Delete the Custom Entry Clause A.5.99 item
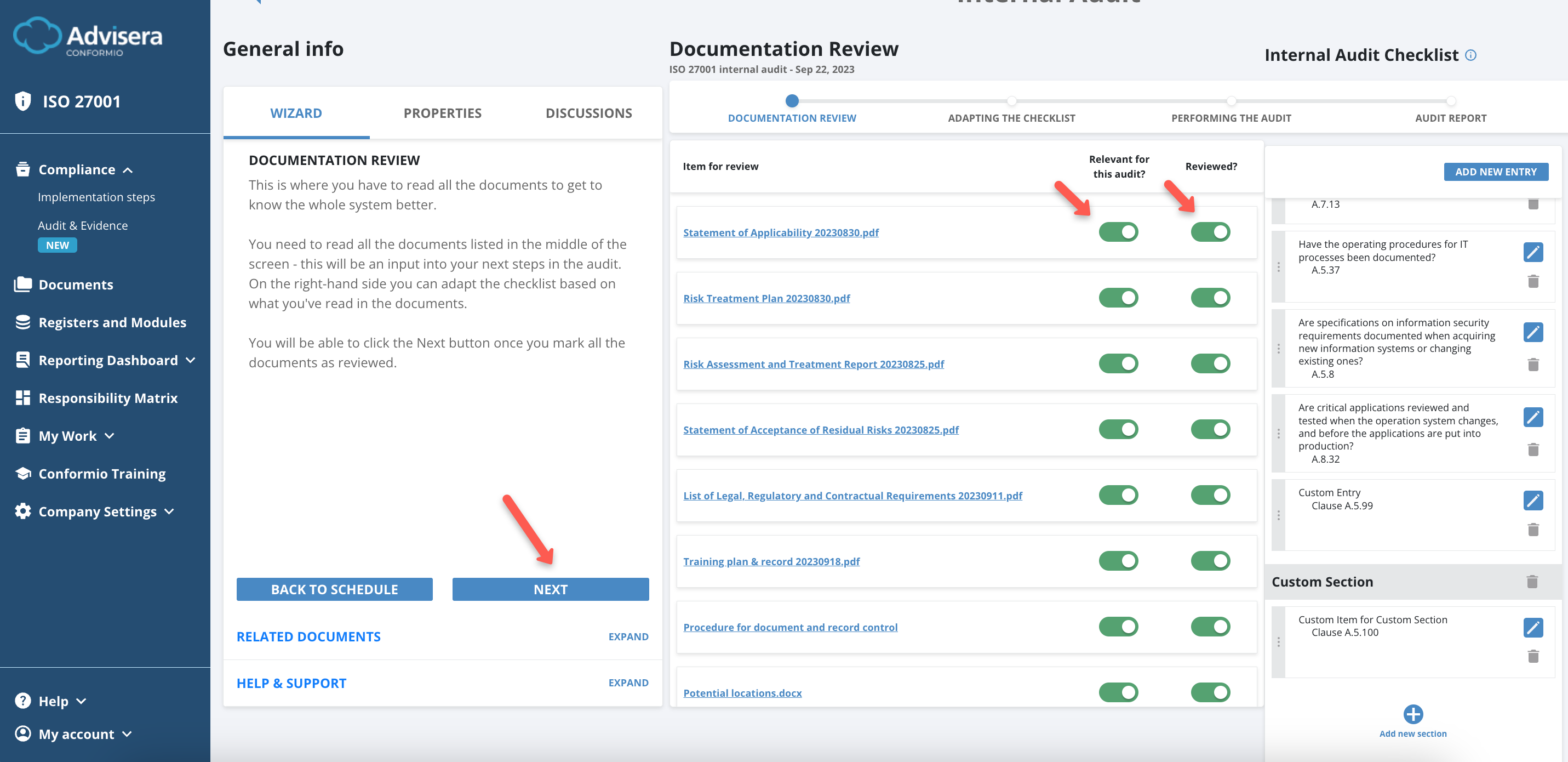The image size is (1568, 762). click(x=1533, y=530)
